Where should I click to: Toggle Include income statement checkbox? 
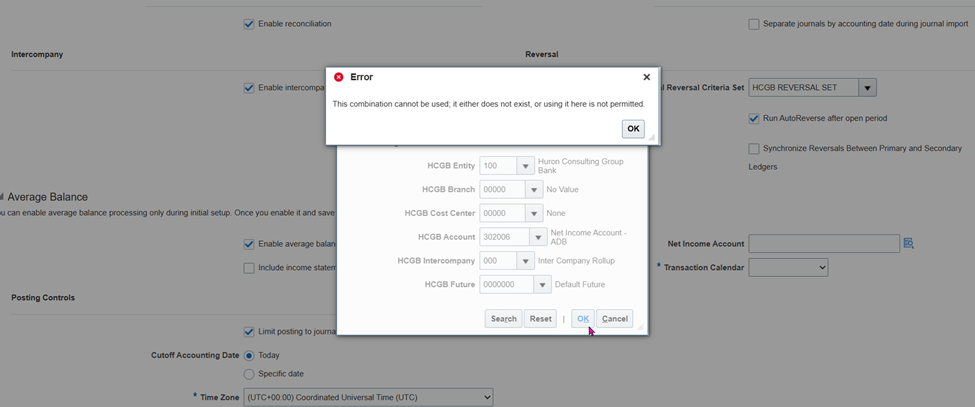tap(249, 268)
